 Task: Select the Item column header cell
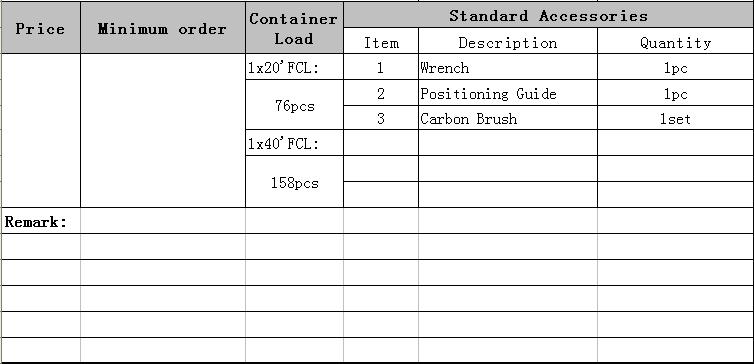click(381, 40)
